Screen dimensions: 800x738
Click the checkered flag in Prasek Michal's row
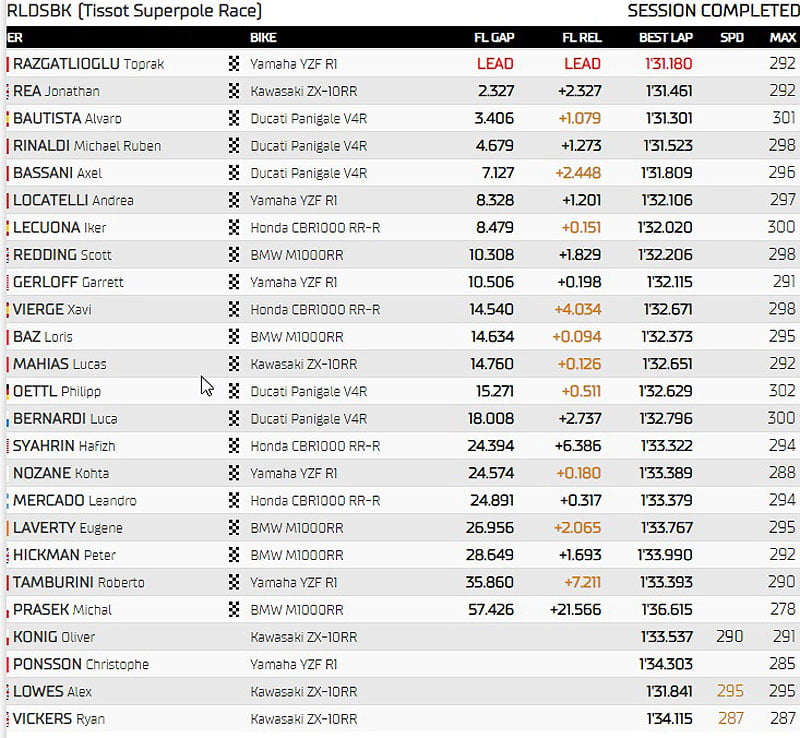coord(234,609)
